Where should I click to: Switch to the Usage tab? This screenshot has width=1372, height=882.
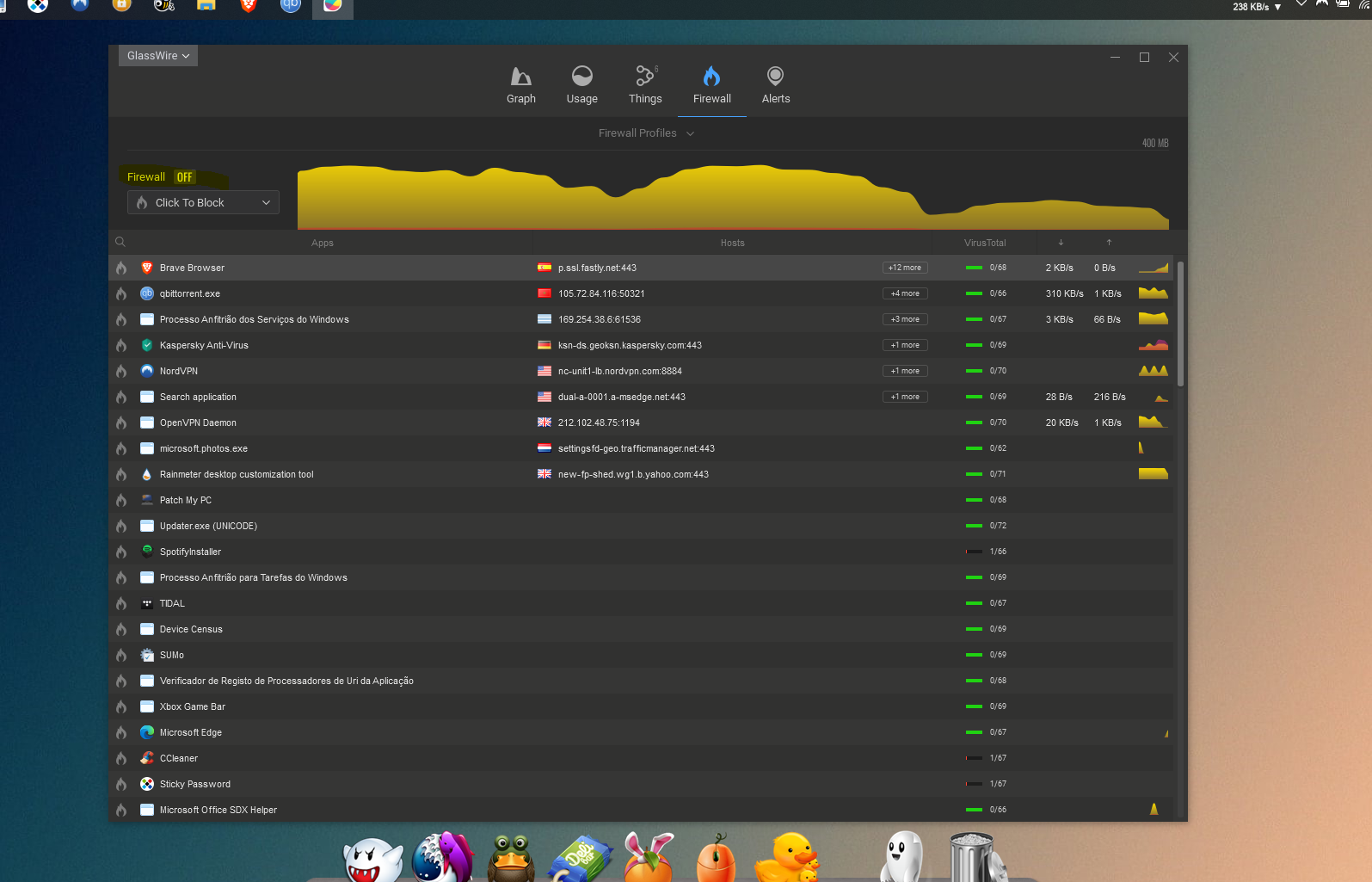[581, 86]
